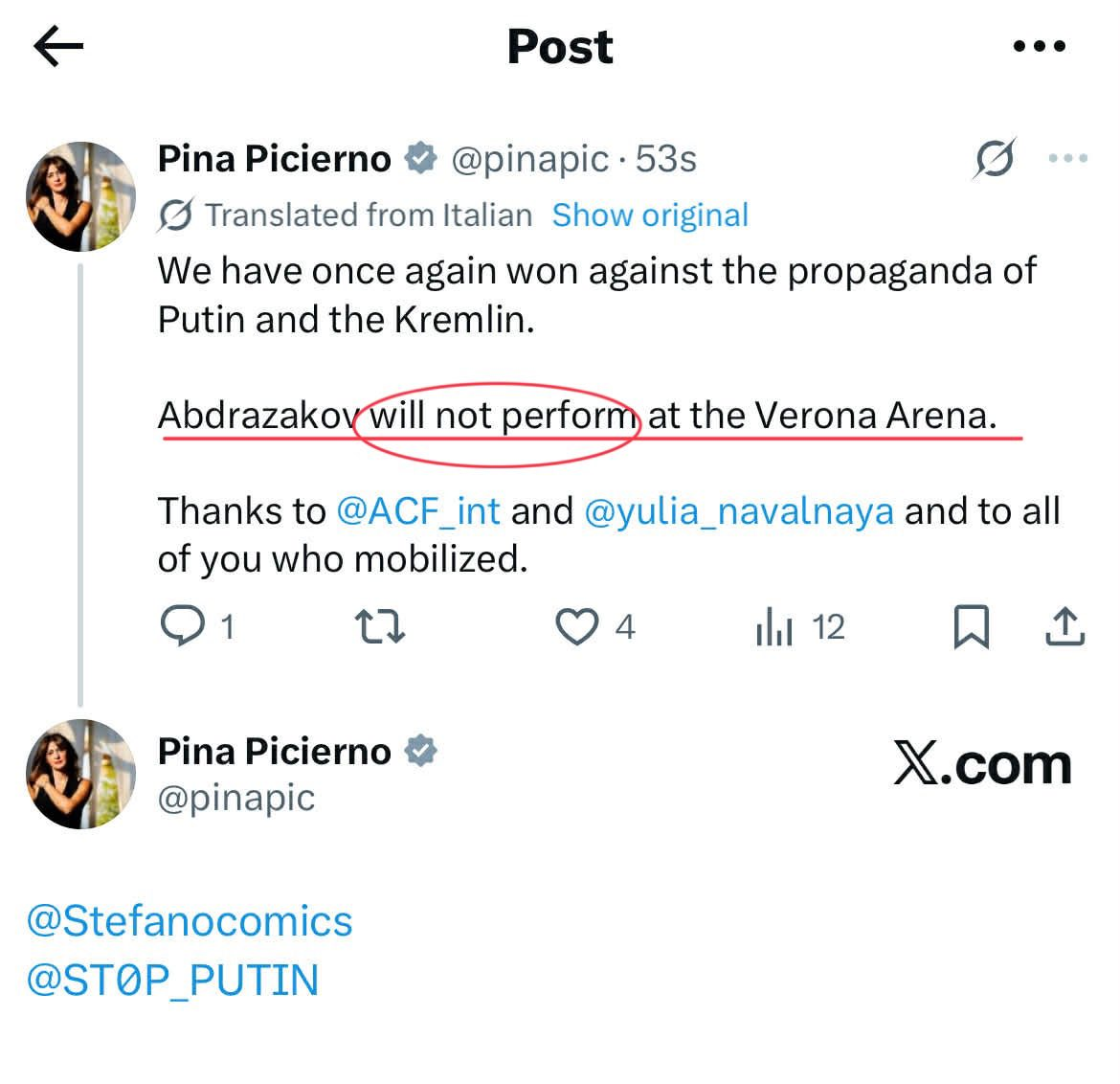This screenshot has height=1084, width=1120.
Task: Reply using the comment bubble icon
Action: [182, 627]
